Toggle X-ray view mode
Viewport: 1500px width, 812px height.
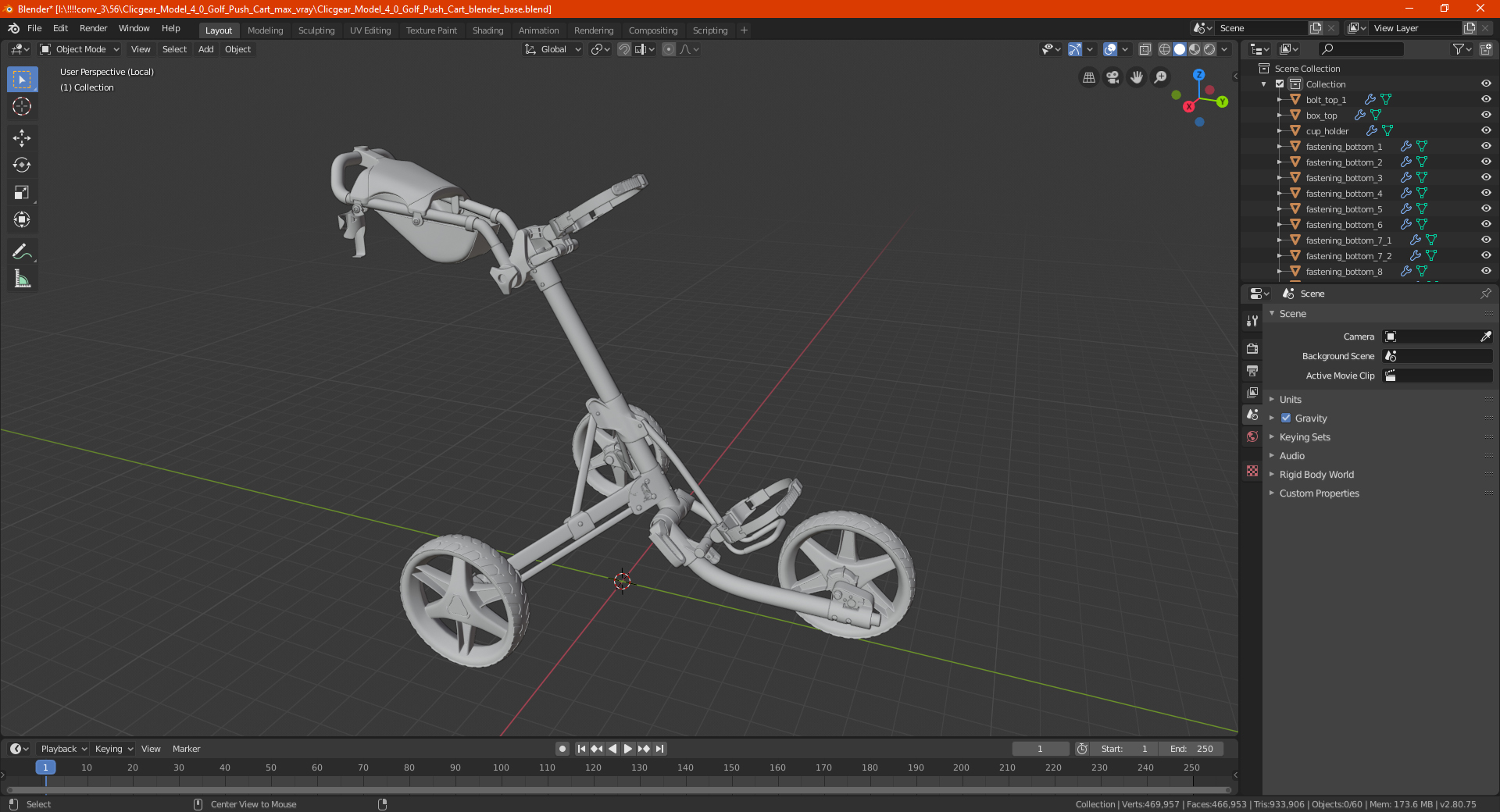(1145, 49)
